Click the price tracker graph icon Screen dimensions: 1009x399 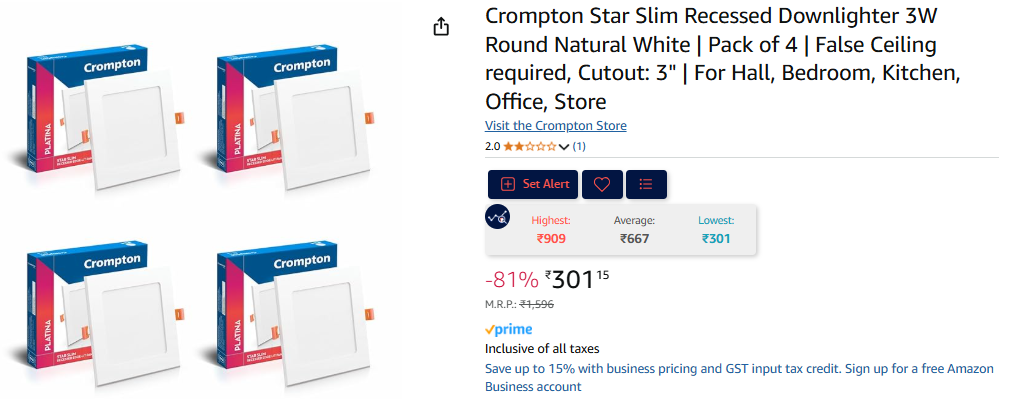click(x=497, y=217)
